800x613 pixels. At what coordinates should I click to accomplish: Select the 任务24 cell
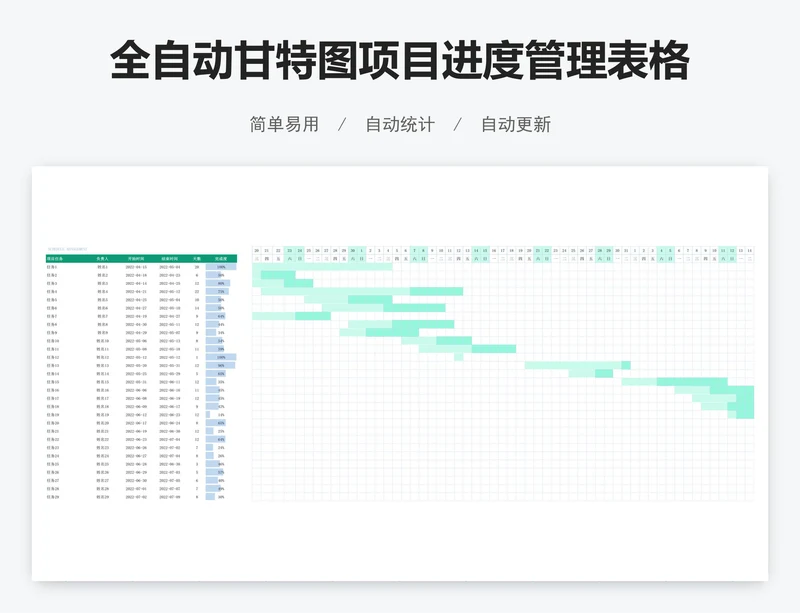(53, 456)
